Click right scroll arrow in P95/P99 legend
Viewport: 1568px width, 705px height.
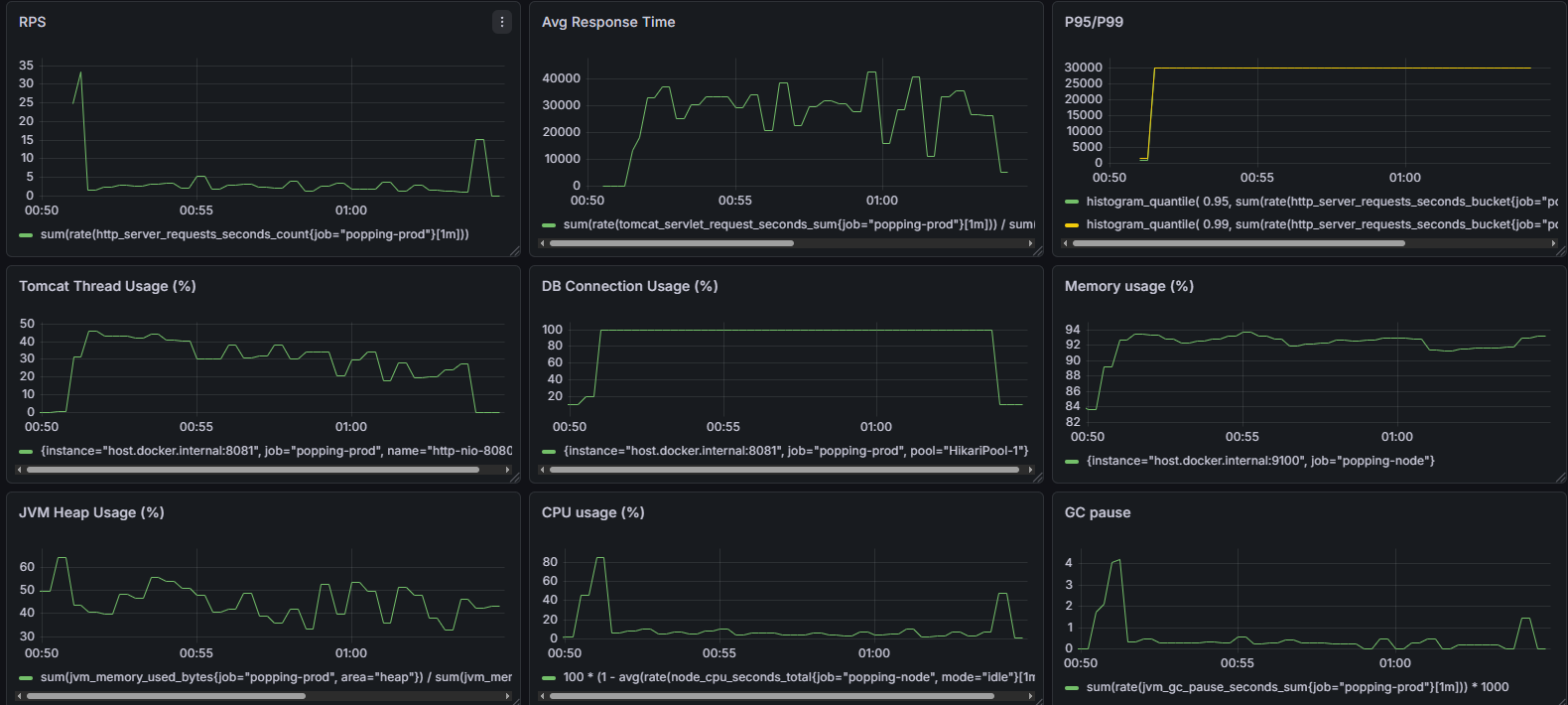(x=1553, y=243)
